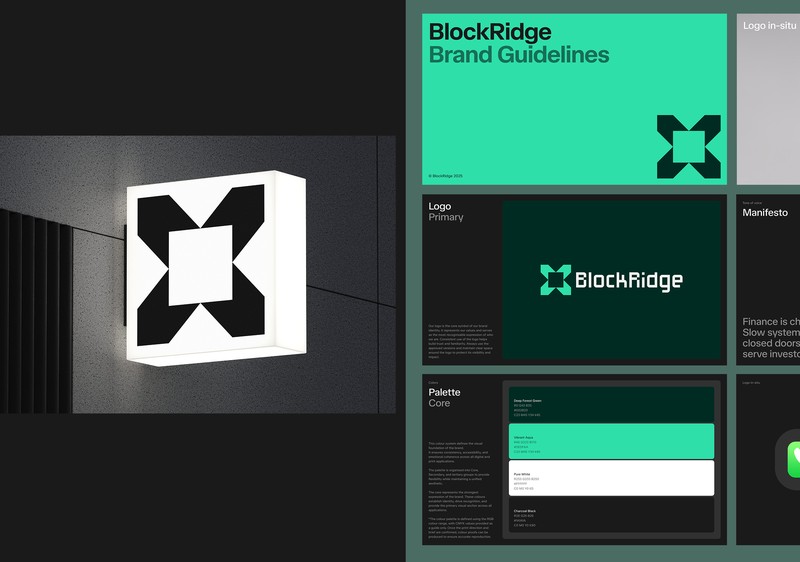Click the dark X logo mark on cover slide
The width and height of the screenshot is (800, 562).
688,146
